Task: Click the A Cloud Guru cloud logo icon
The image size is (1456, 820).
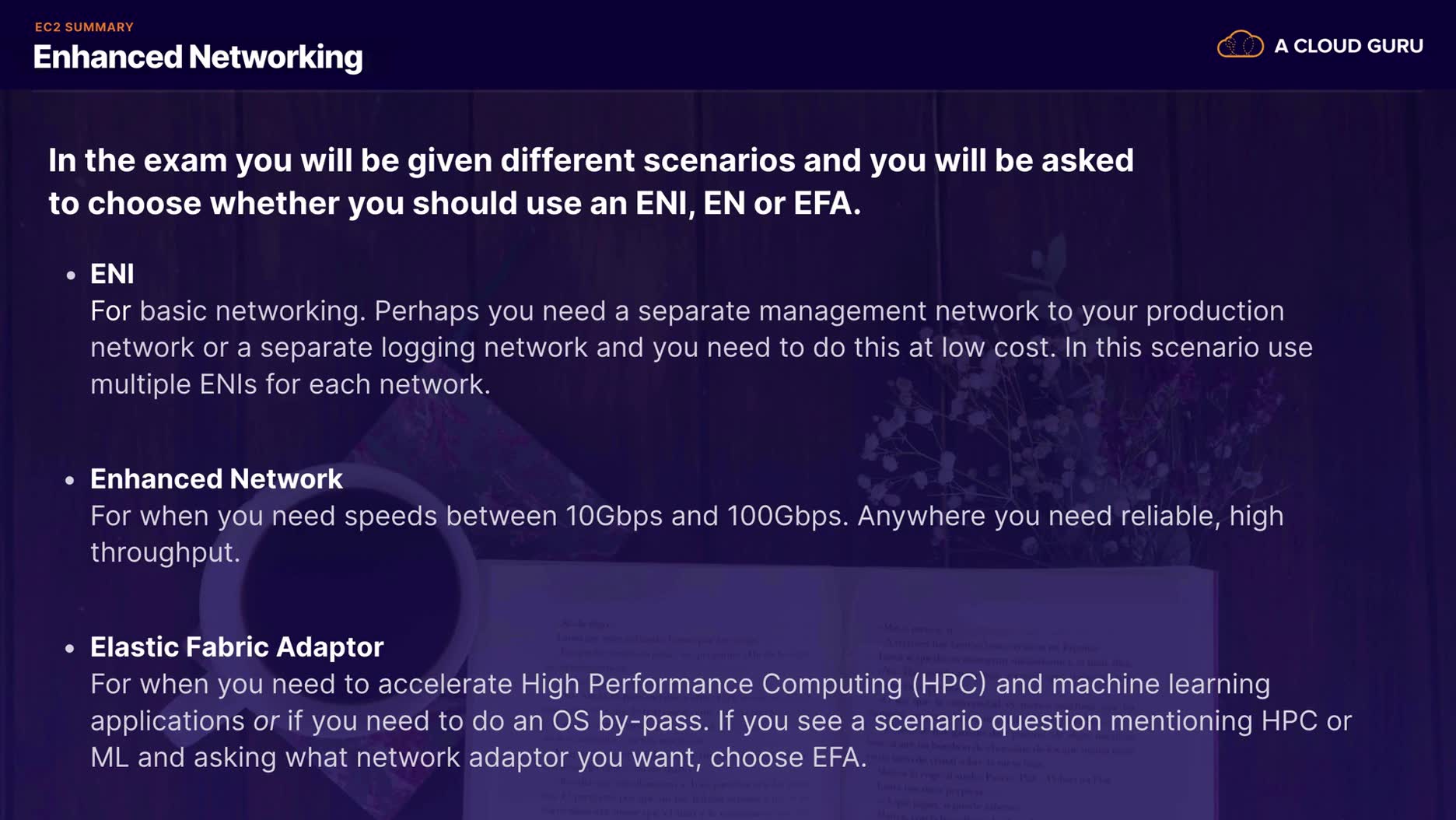Action: pyautogui.click(x=1240, y=45)
